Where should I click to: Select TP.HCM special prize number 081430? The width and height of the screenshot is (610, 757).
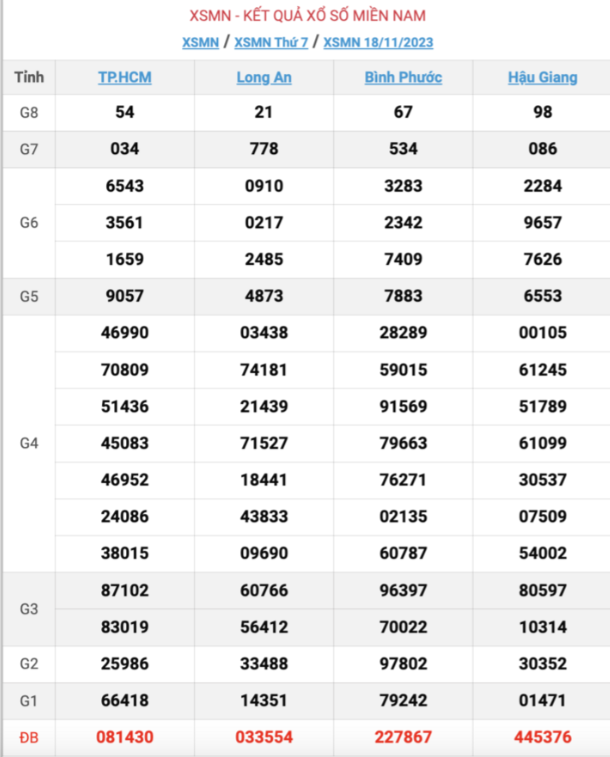(x=125, y=737)
